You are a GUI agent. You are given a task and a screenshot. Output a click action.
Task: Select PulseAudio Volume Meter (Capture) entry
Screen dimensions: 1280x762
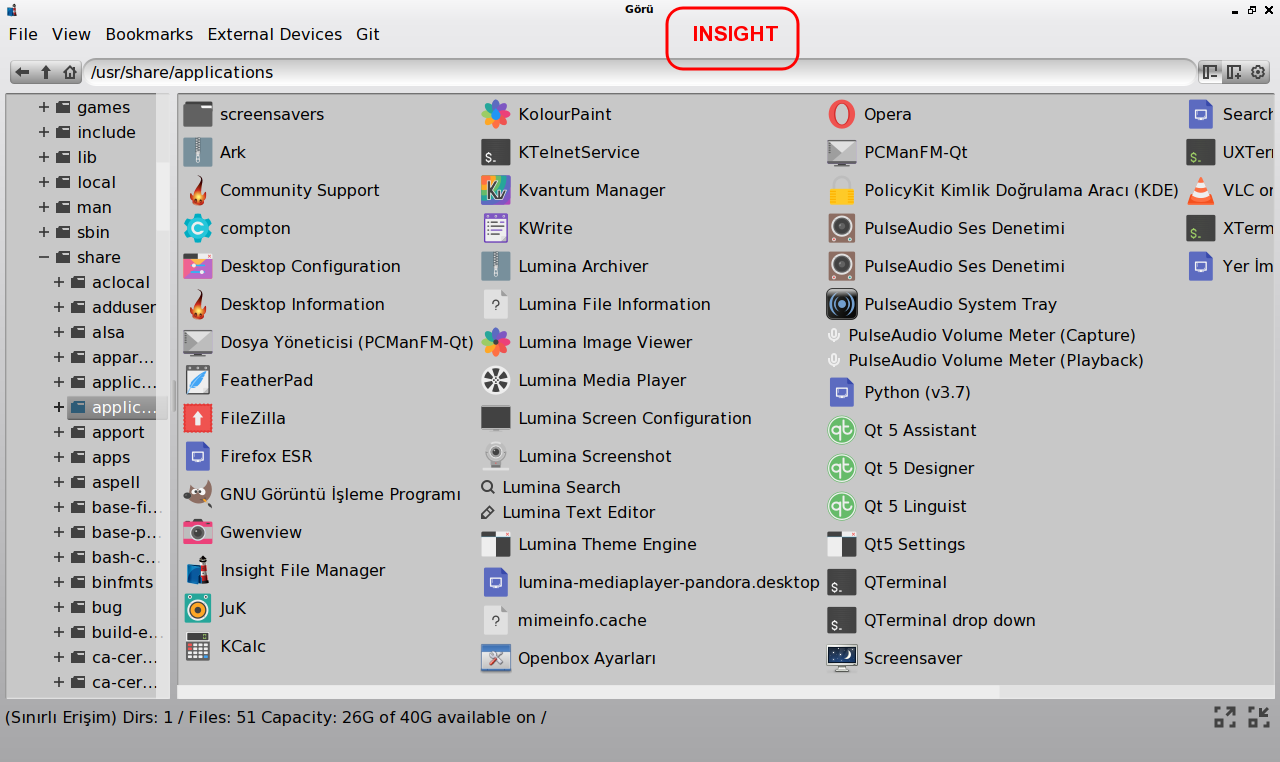click(x=981, y=335)
